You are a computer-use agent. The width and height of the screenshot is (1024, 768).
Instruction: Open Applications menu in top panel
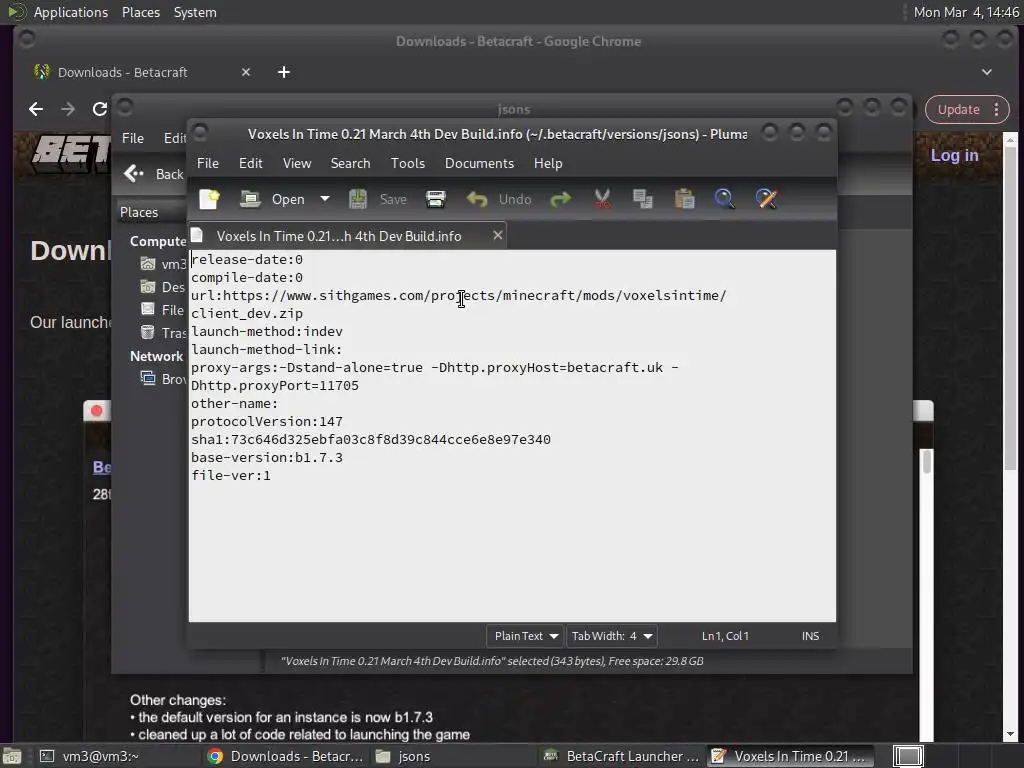click(x=57, y=12)
